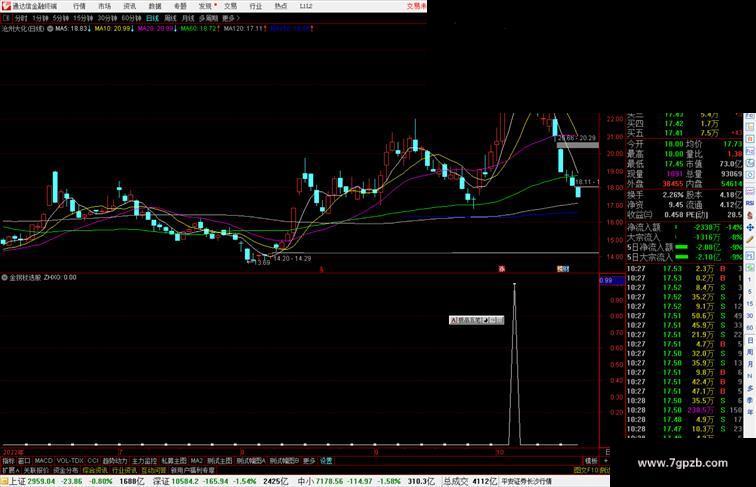Screen dimensions: 756x487
Task: Open the 指标 indicator button
Action: [8, 461]
